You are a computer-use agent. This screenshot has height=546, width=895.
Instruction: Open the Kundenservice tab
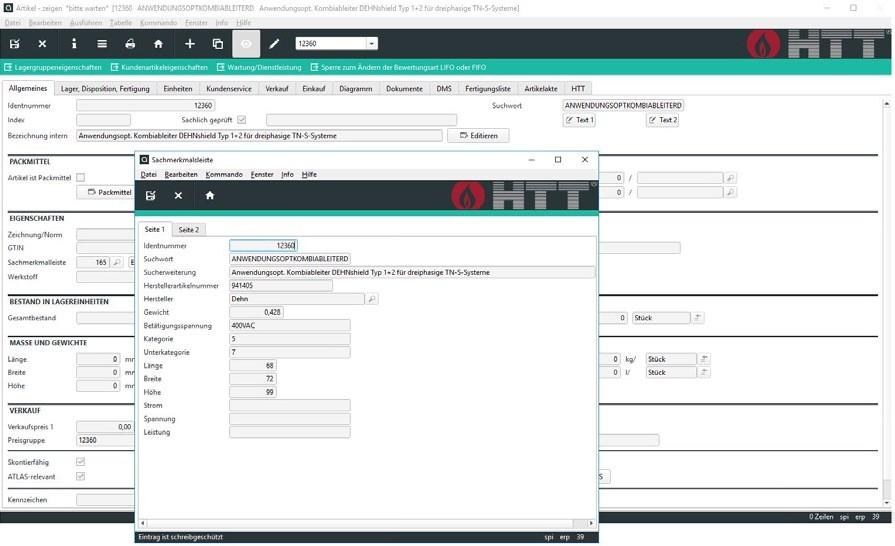(x=229, y=88)
